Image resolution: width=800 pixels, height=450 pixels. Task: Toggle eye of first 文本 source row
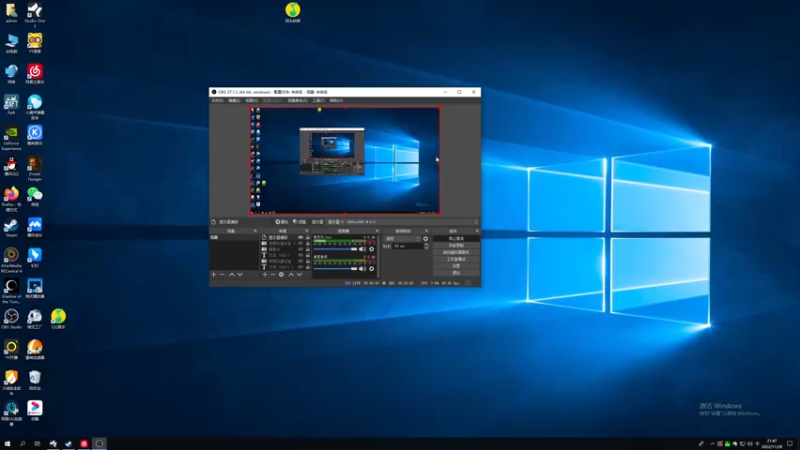(301, 255)
